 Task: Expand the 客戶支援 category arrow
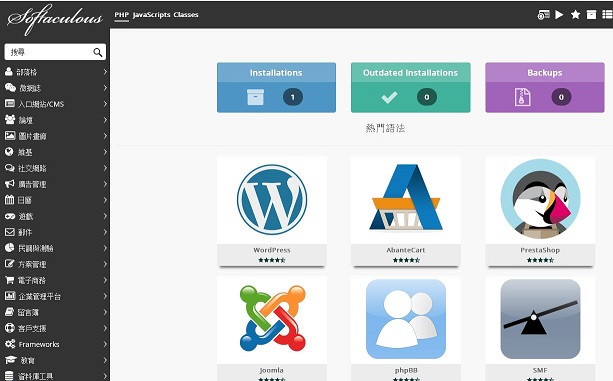tap(105, 328)
